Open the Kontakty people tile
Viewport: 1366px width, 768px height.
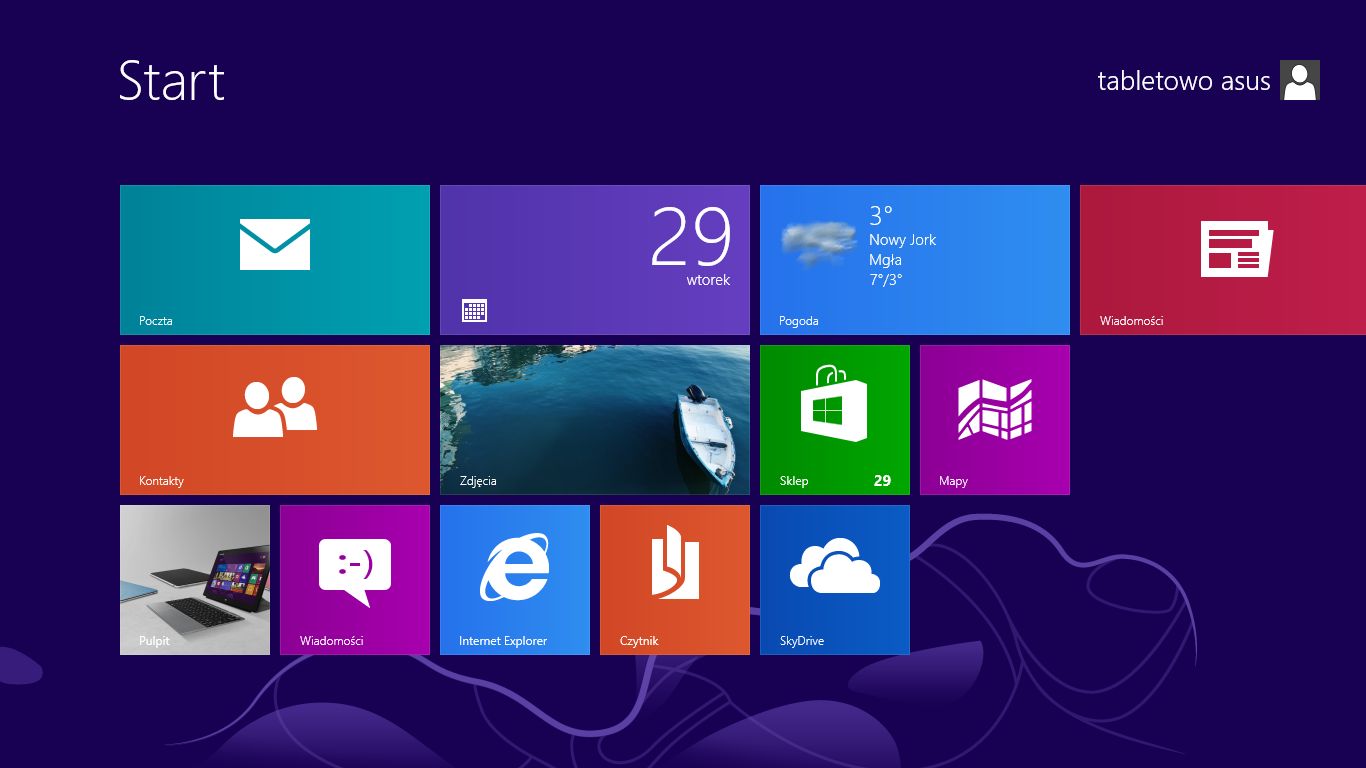[x=275, y=420]
